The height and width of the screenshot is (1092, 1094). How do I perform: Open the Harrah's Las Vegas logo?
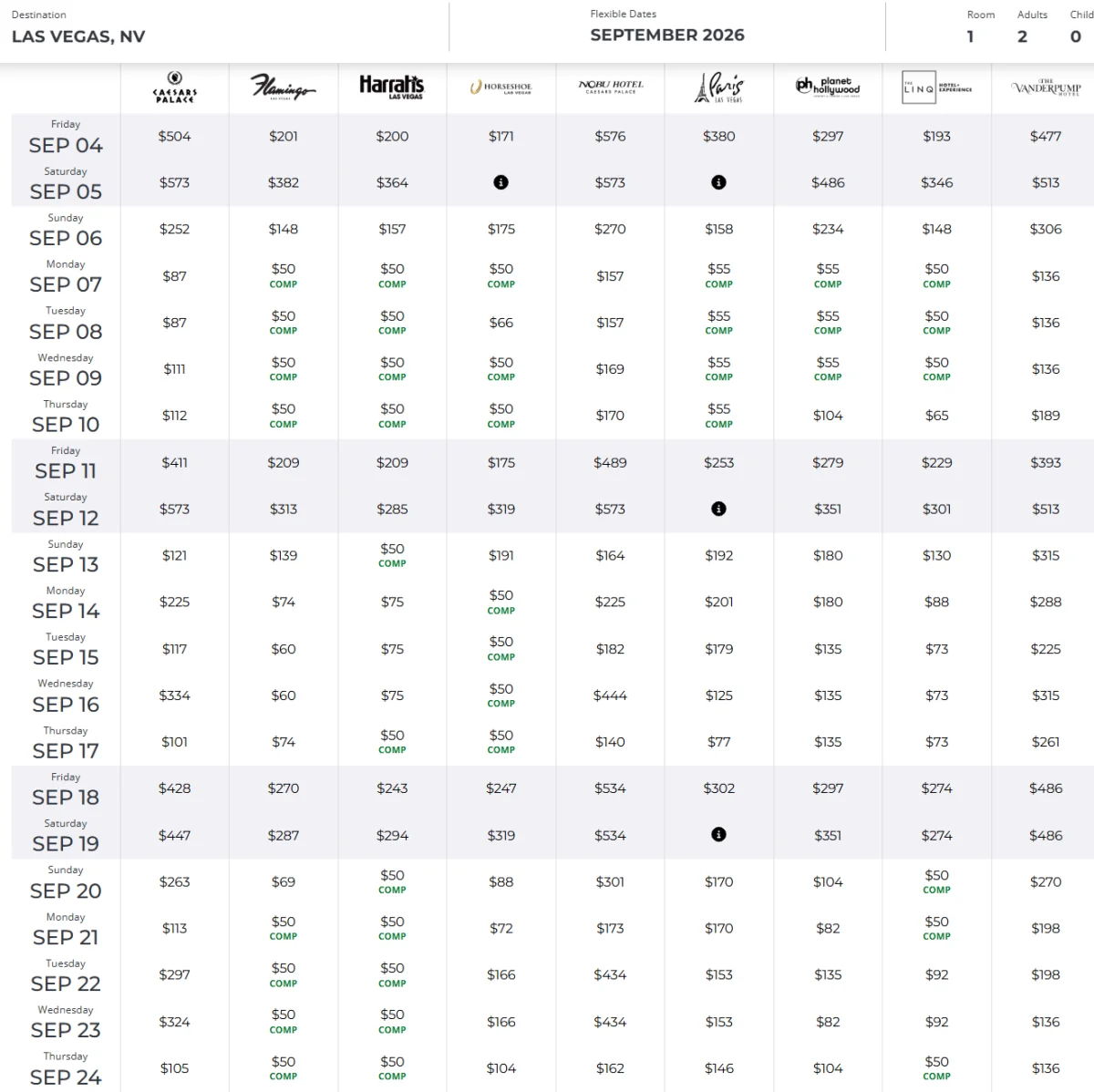(x=392, y=88)
